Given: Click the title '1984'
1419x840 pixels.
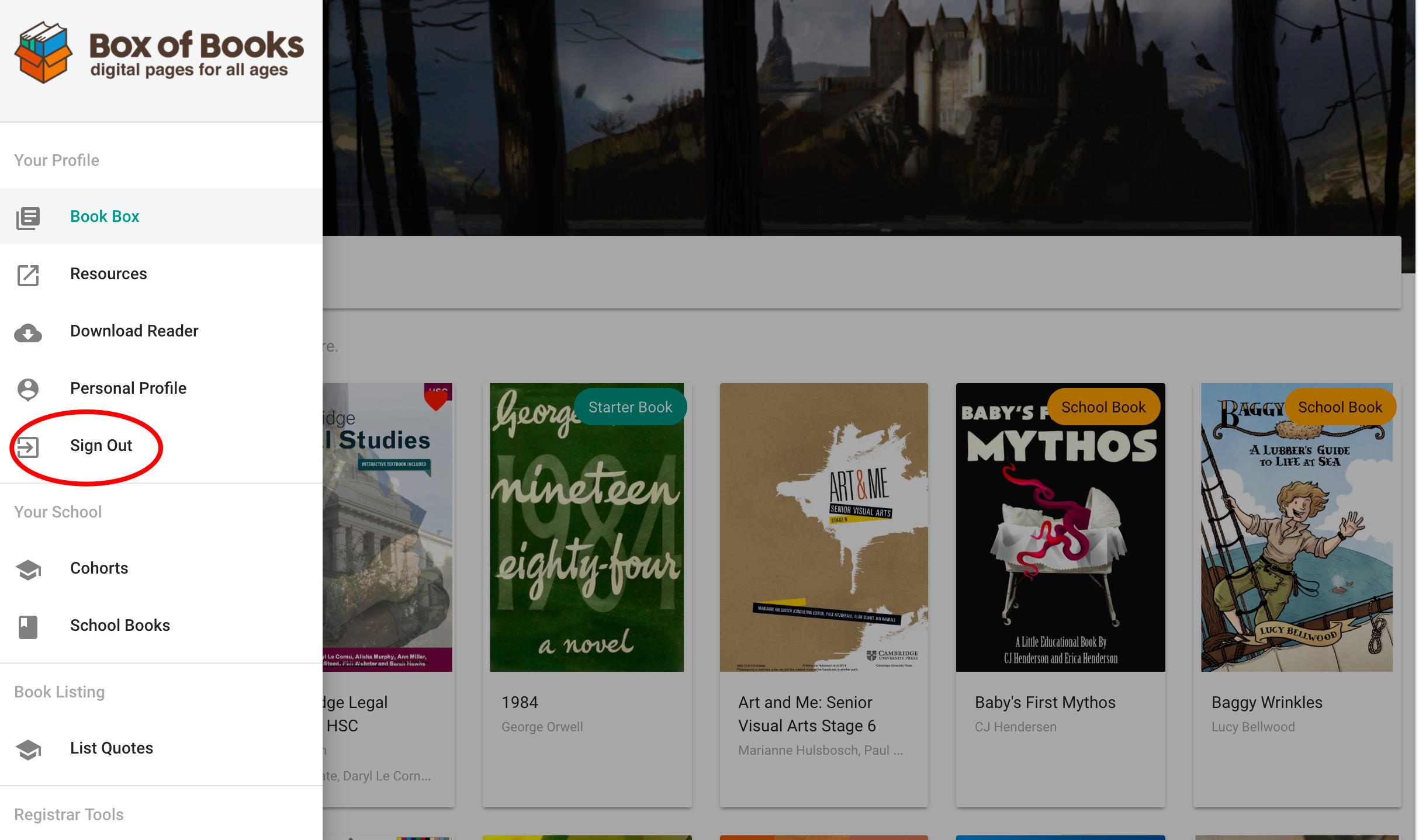Looking at the screenshot, I should [x=520, y=702].
